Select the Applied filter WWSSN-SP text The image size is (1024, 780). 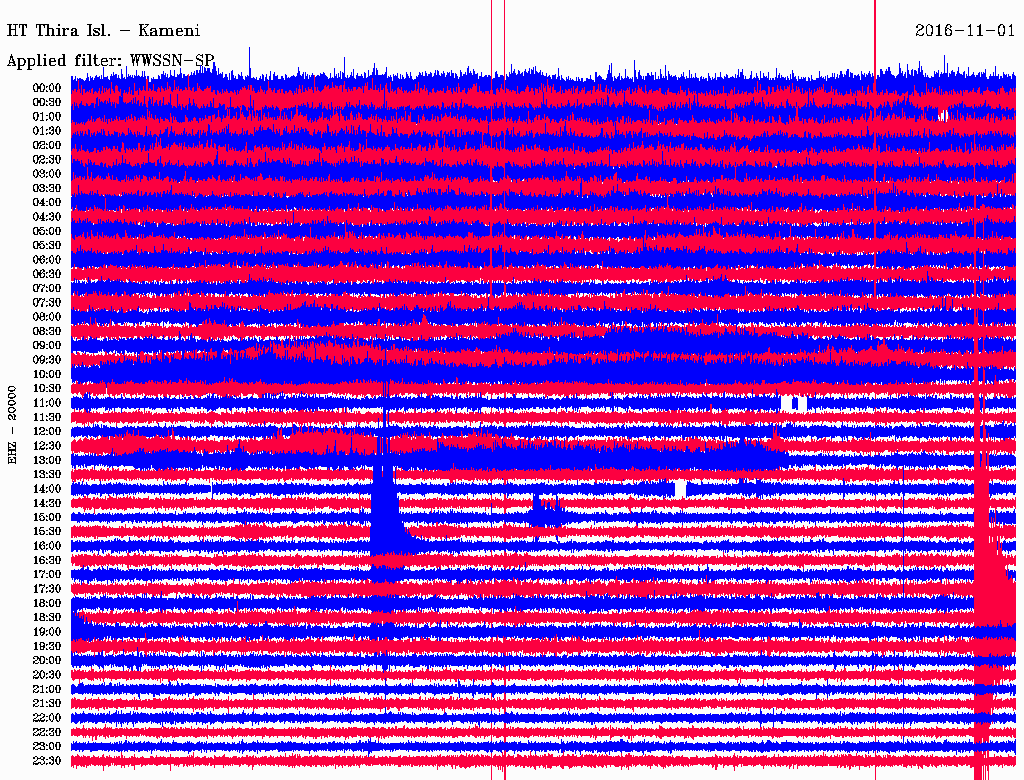click(x=111, y=61)
